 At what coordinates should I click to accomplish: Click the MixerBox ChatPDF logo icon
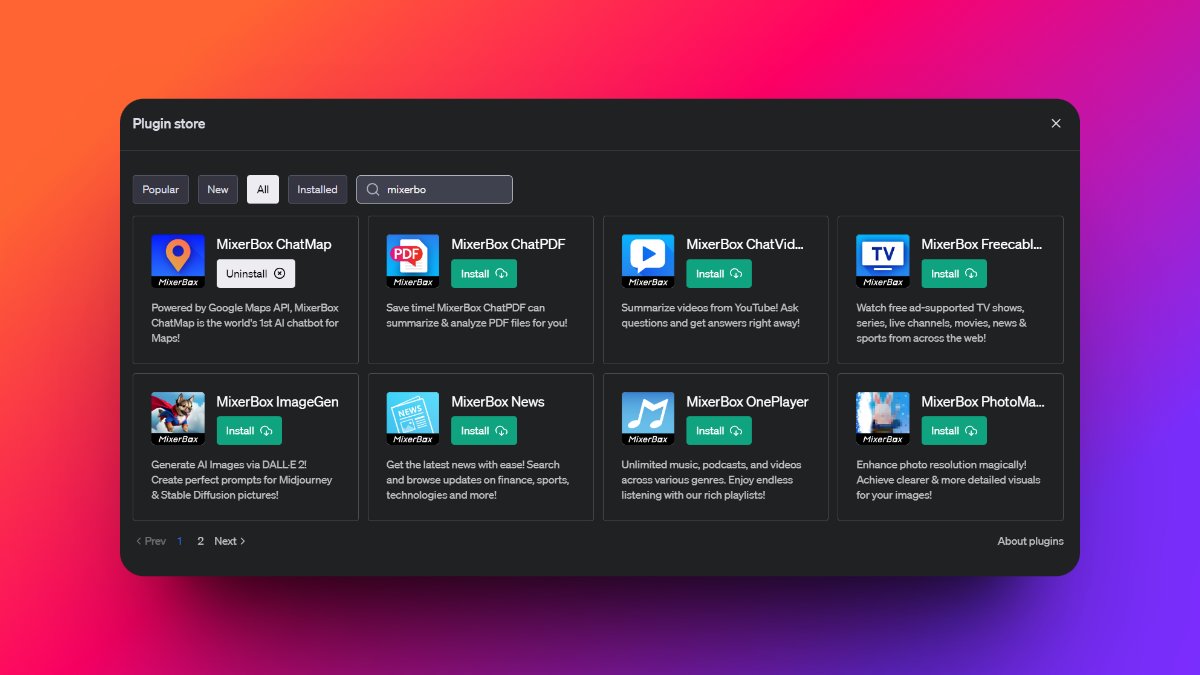click(x=413, y=261)
